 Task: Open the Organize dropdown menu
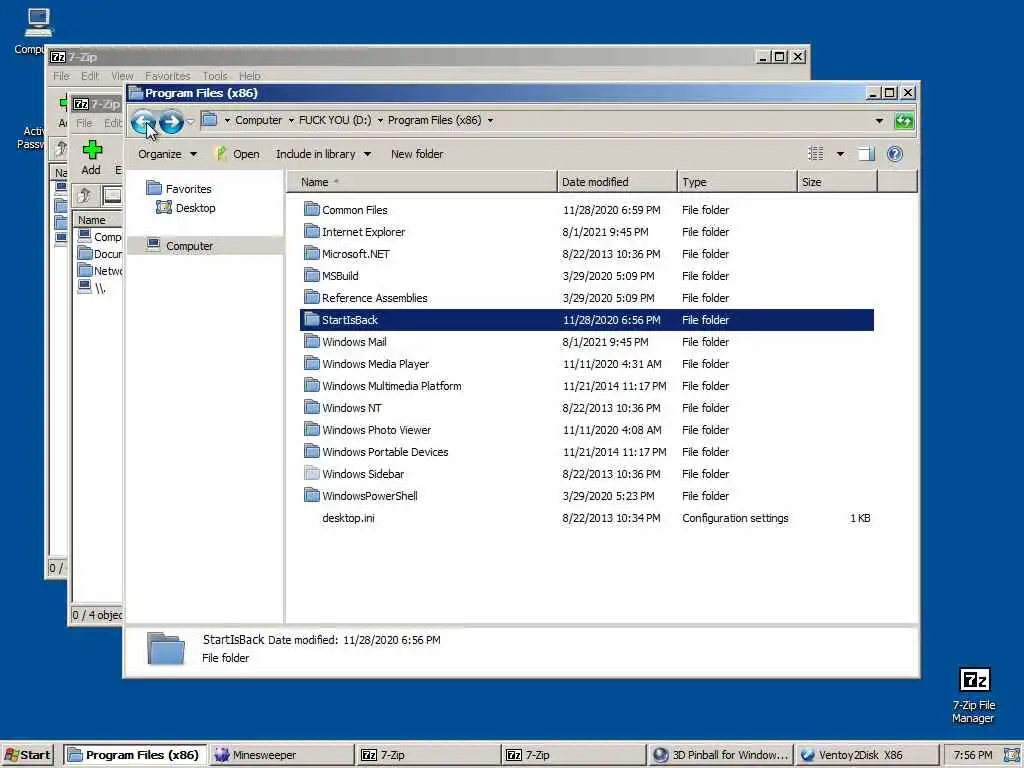[167, 154]
